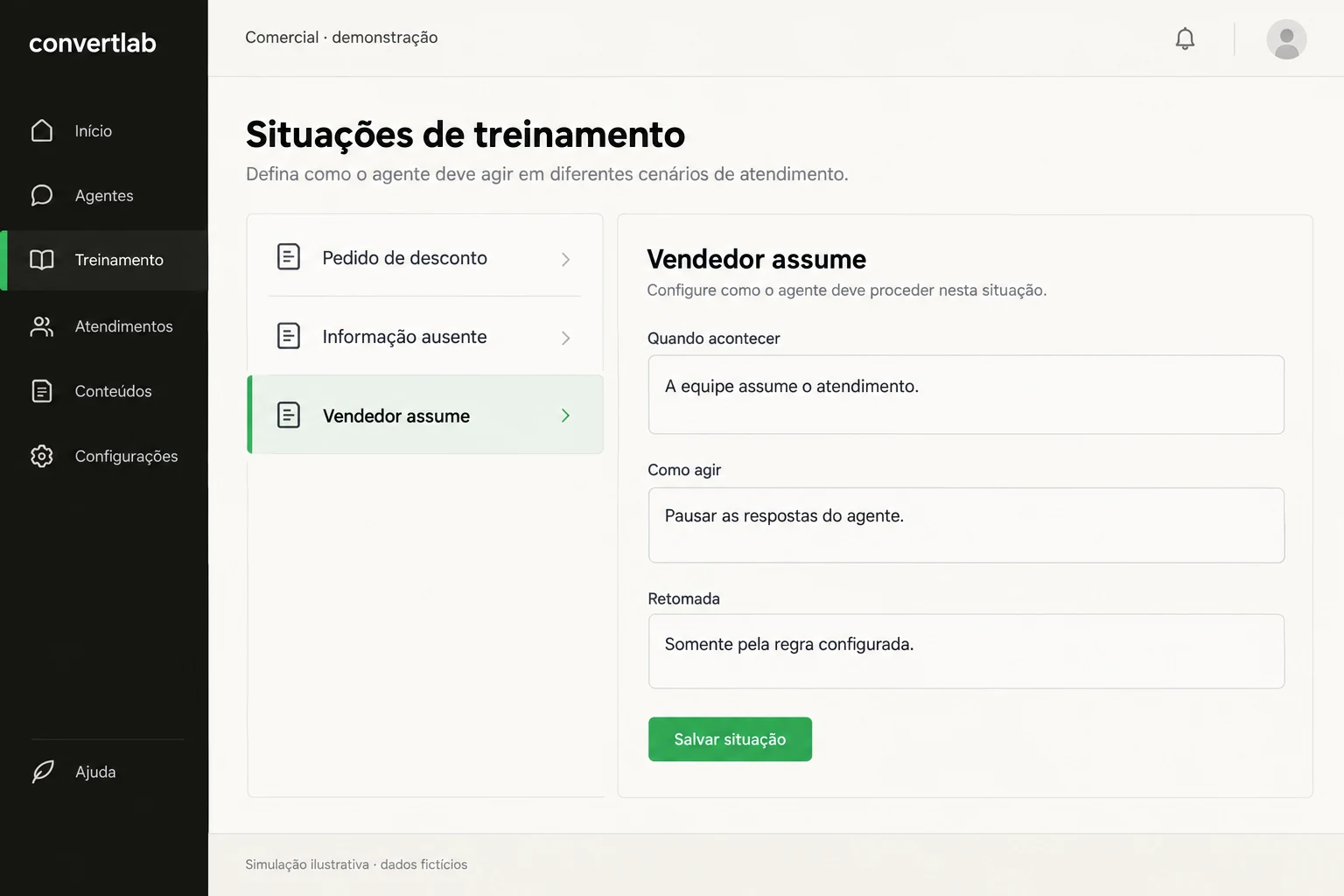Click the Simulação ilustrativa footer text
This screenshot has height=896, width=1344.
tap(356, 864)
